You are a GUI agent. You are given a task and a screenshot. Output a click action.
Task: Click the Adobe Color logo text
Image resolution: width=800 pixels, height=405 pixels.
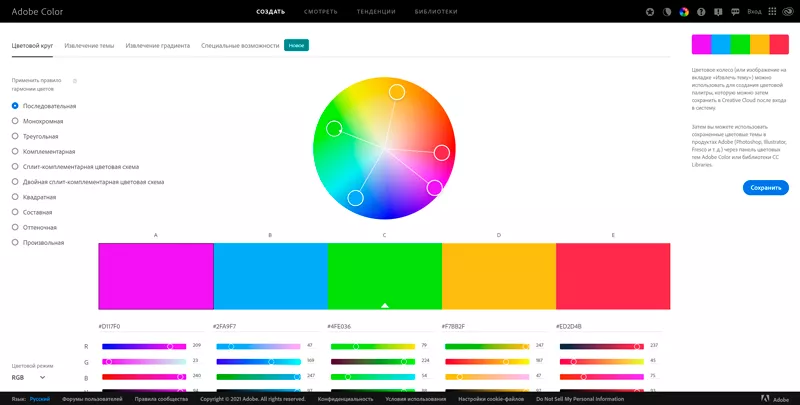pyautogui.click(x=37, y=12)
